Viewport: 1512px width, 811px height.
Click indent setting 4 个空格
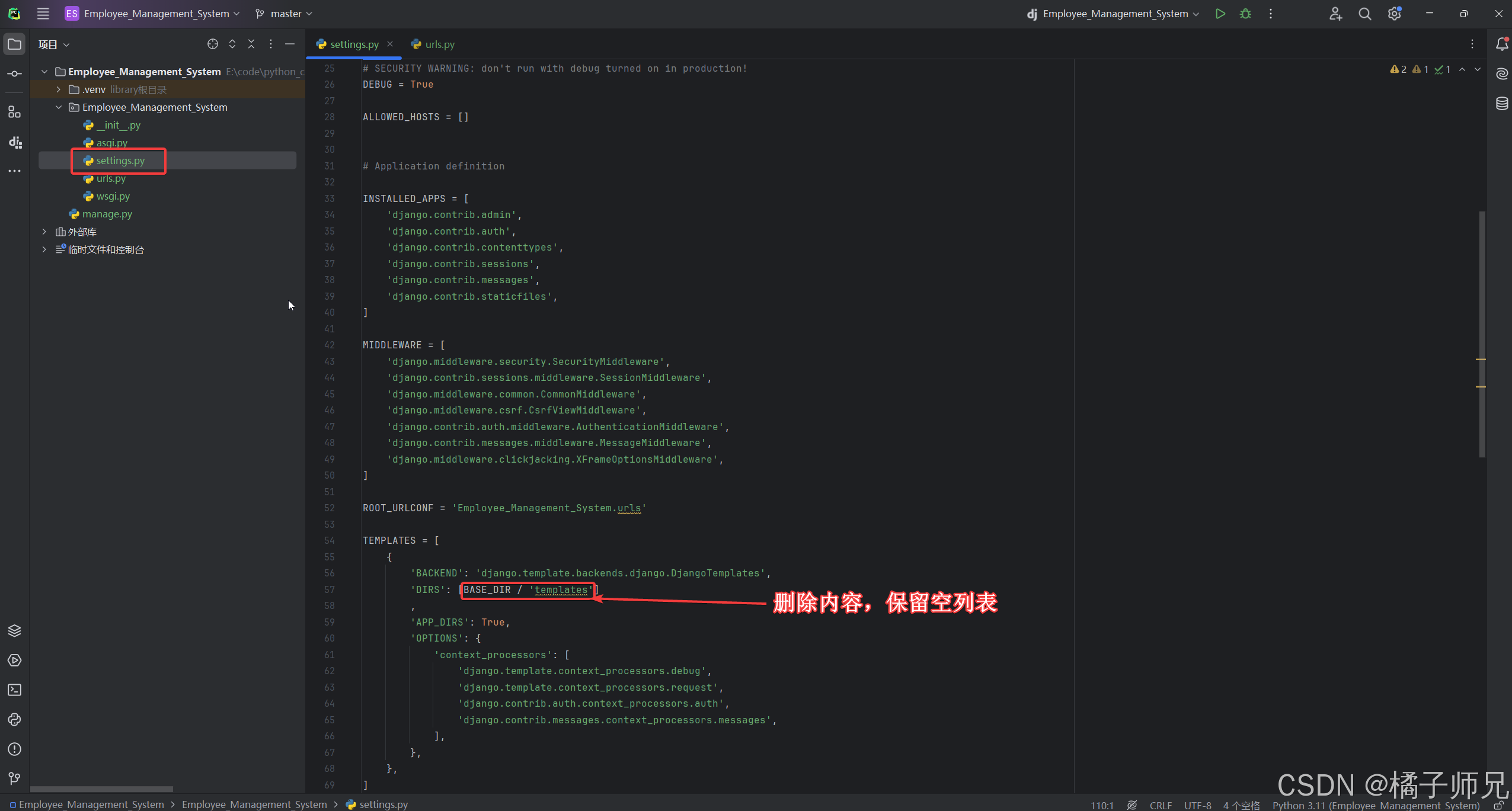pos(1241,805)
